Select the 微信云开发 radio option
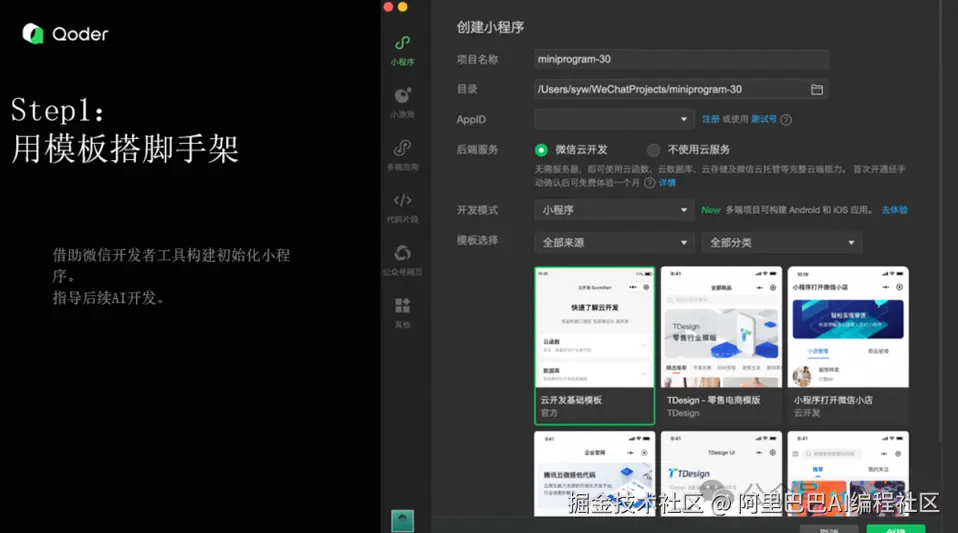This screenshot has width=958, height=533. pyautogui.click(x=541, y=150)
